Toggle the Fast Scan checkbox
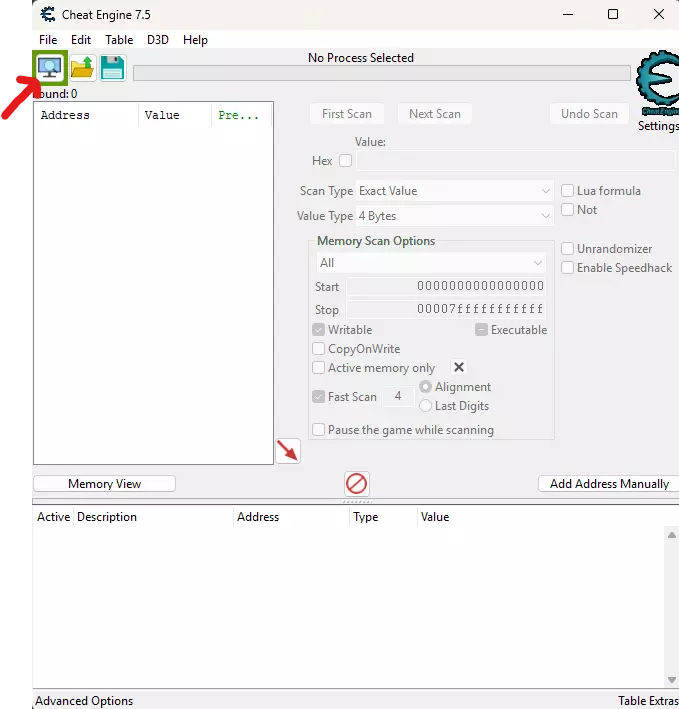Screen dimensions: 679x709 (x=318, y=397)
